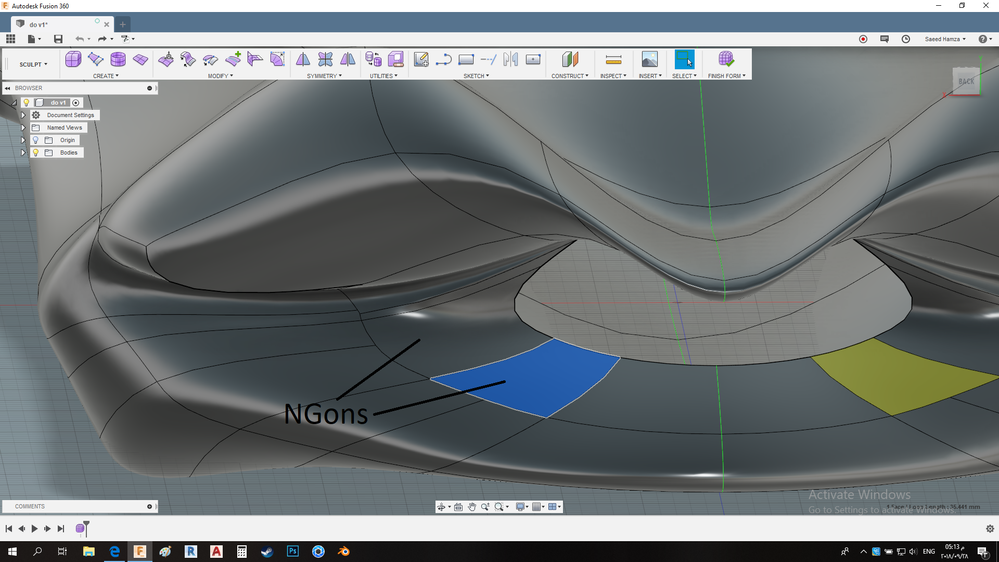Select the Mirror Internal symmetry tool

[303, 59]
